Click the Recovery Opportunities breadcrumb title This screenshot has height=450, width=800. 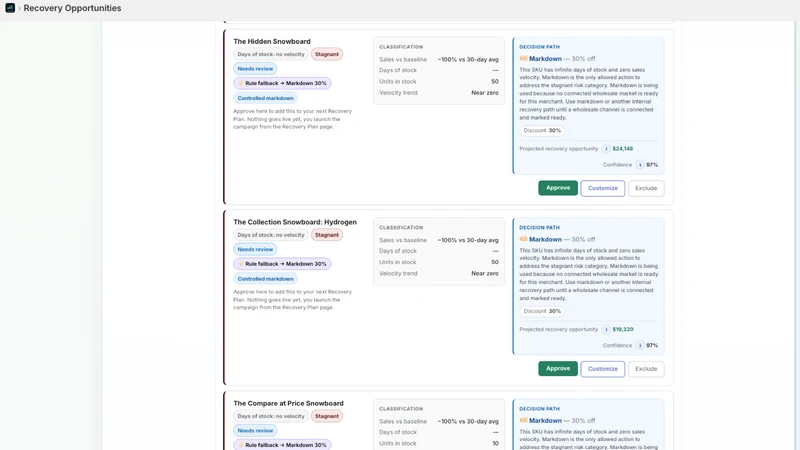click(72, 8)
